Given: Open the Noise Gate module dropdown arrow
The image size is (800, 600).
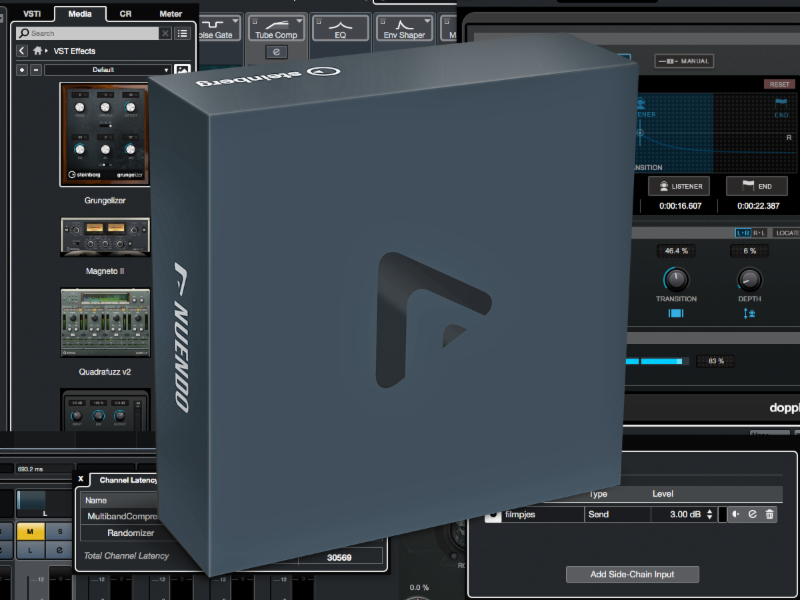Looking at the screenshot, I should tap(235, 21).
